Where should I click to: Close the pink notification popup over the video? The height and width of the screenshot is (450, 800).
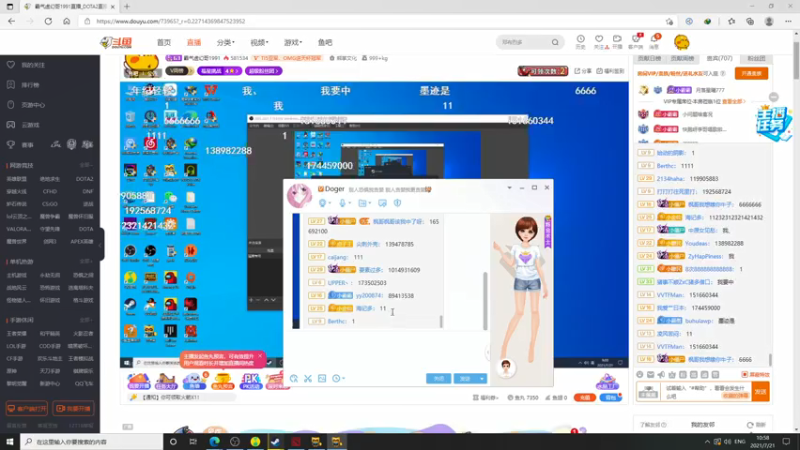pos(260,356)
